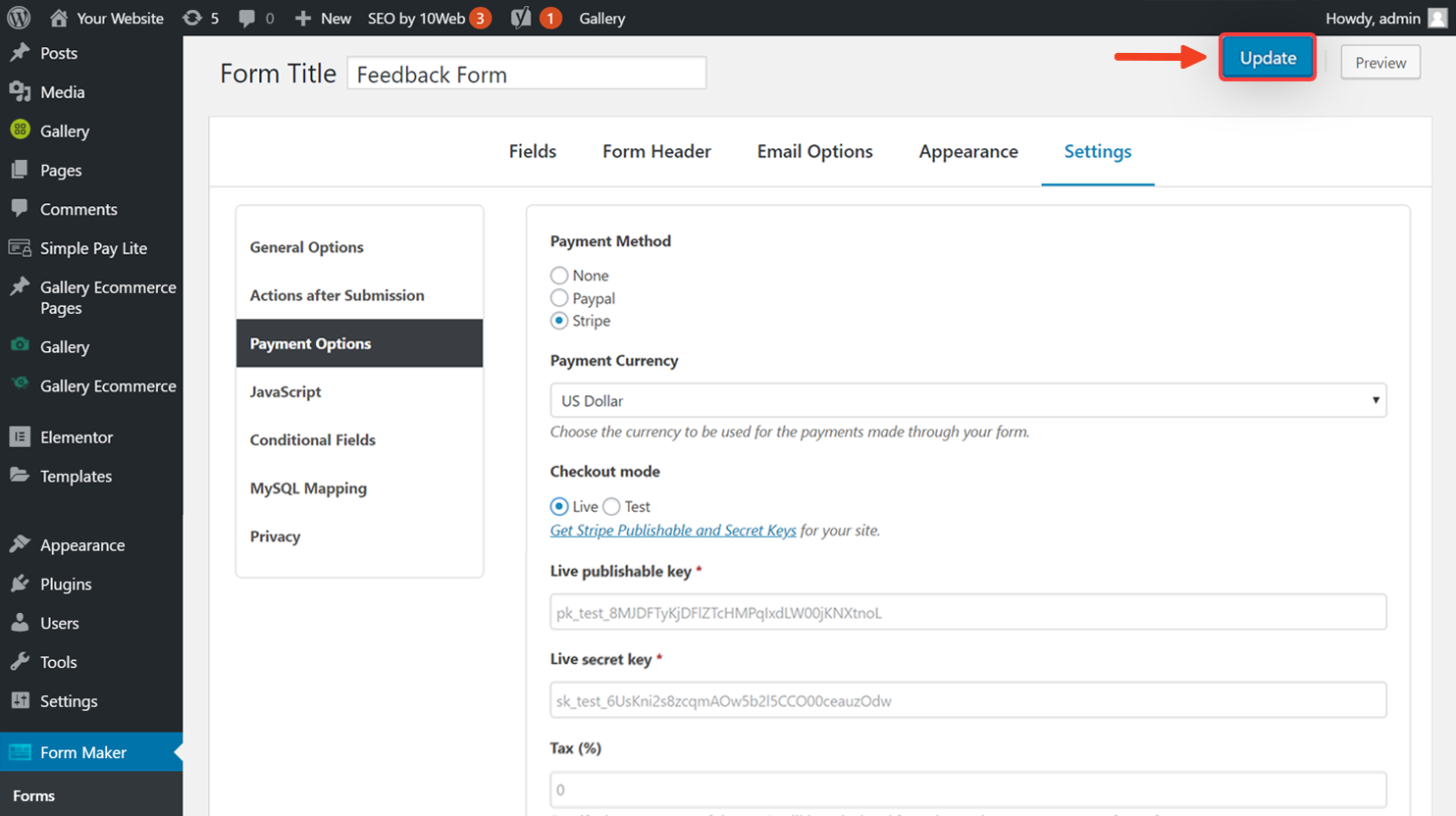Switch to Form Header tab
Viewport: 1456px width, 816px height.
(x=656, y=151)
